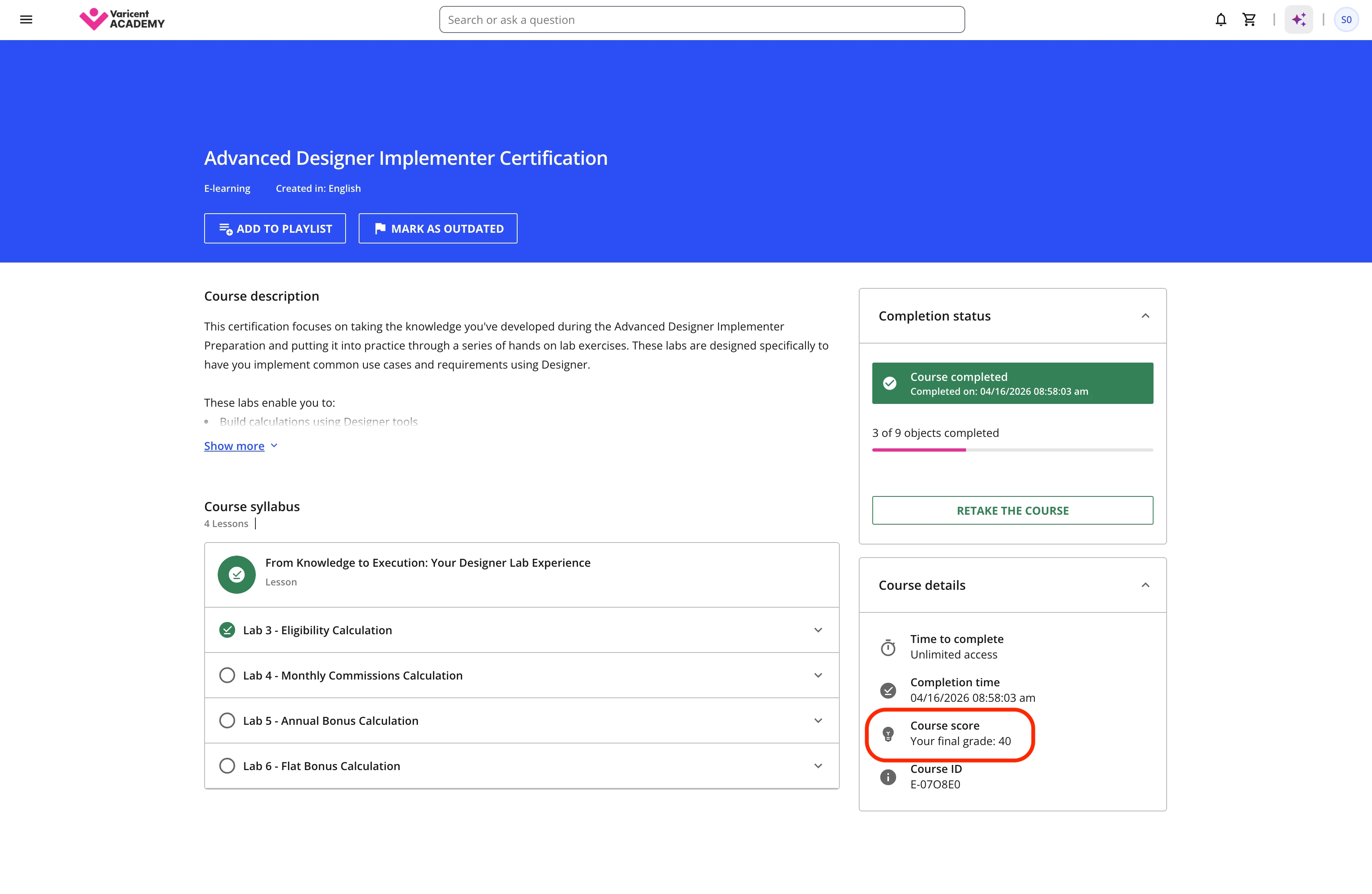Toggle Lab 5 Annual Bonus completion circle
The image size is (1372, 894).
point(227,720)
